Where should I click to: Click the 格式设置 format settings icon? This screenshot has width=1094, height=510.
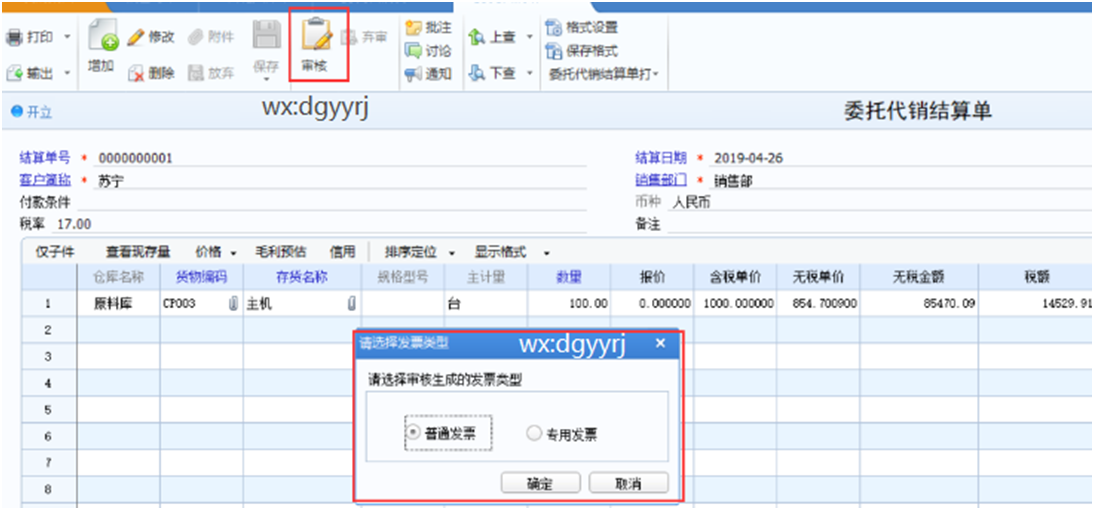554,28
